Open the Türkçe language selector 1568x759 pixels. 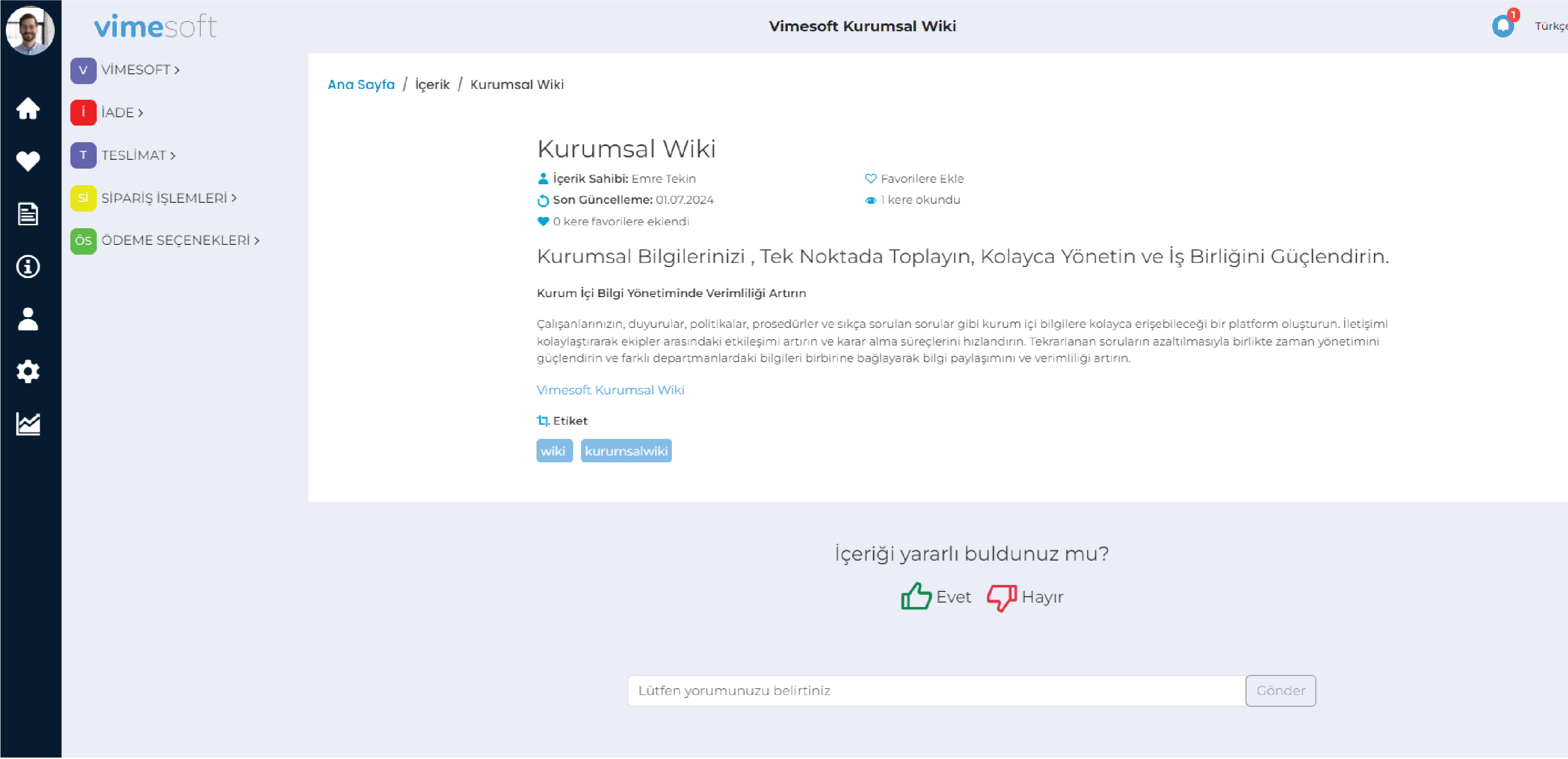(x=1550, y=26)
